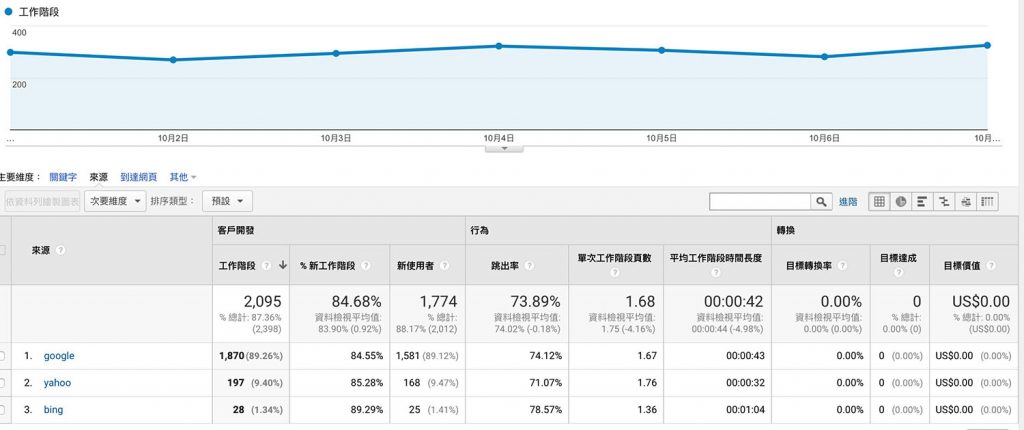Screen dimensions: 1024x430
Task: Click the 依資料列繪製圖表 button
Action: [42, 201]
